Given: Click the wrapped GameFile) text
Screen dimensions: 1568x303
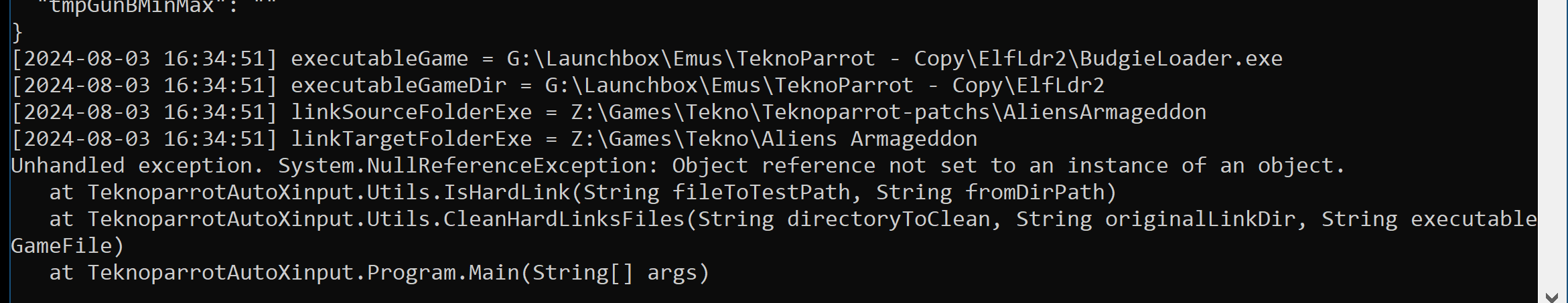Looking at the screenshot, I should coord(68,246).
